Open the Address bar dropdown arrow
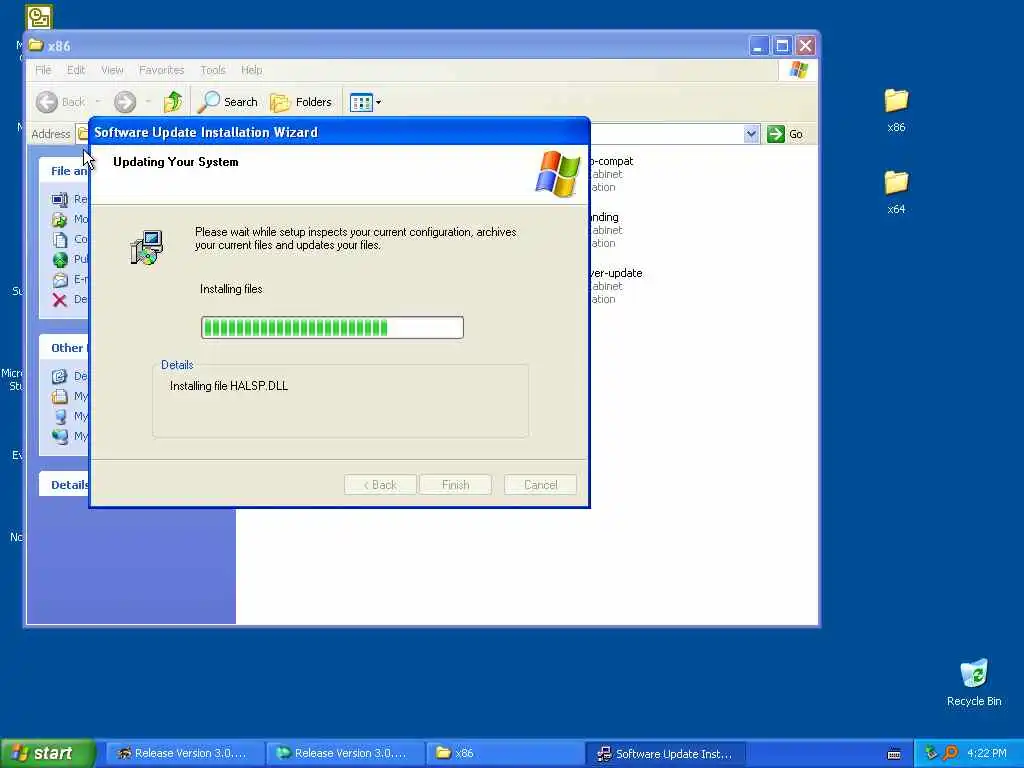Image resolution: width=1024 pixels, height=768 pixels. [752, 134]
